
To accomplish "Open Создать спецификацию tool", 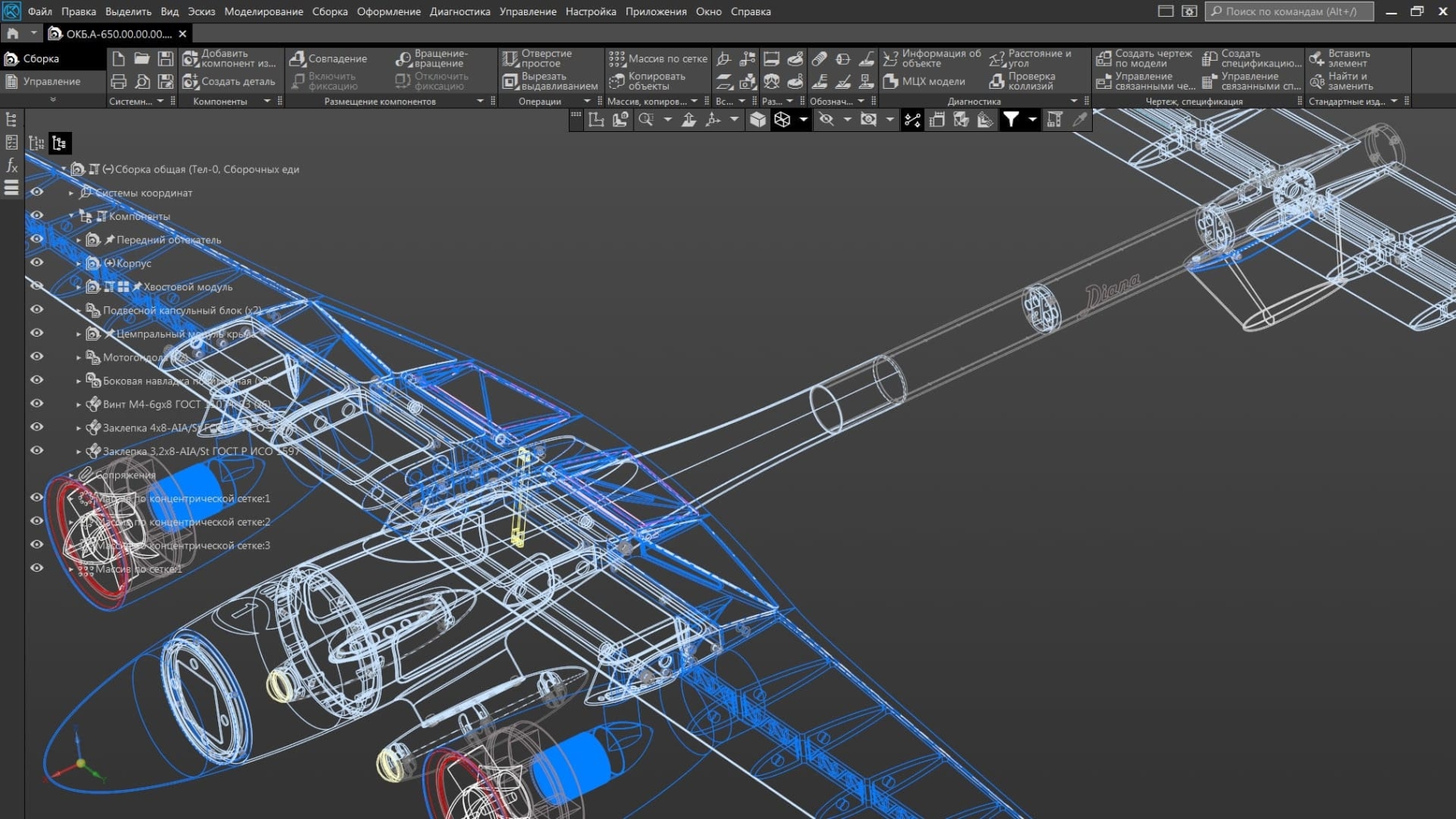I will click(1252, 58).
